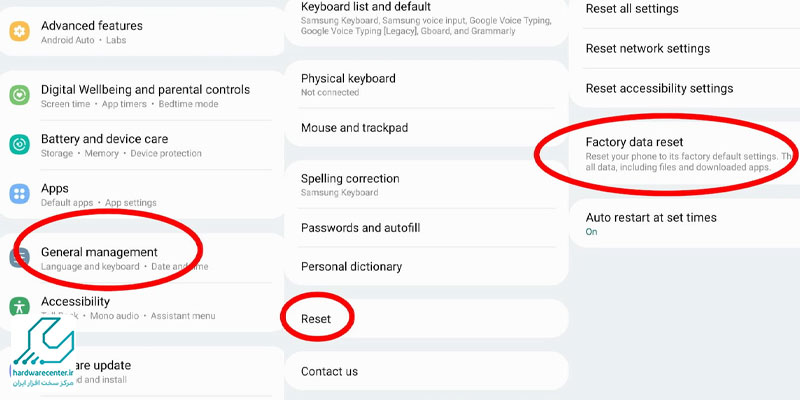The image size is (800, 400).
Task: Tap Contact us
Action: (329, 371)
